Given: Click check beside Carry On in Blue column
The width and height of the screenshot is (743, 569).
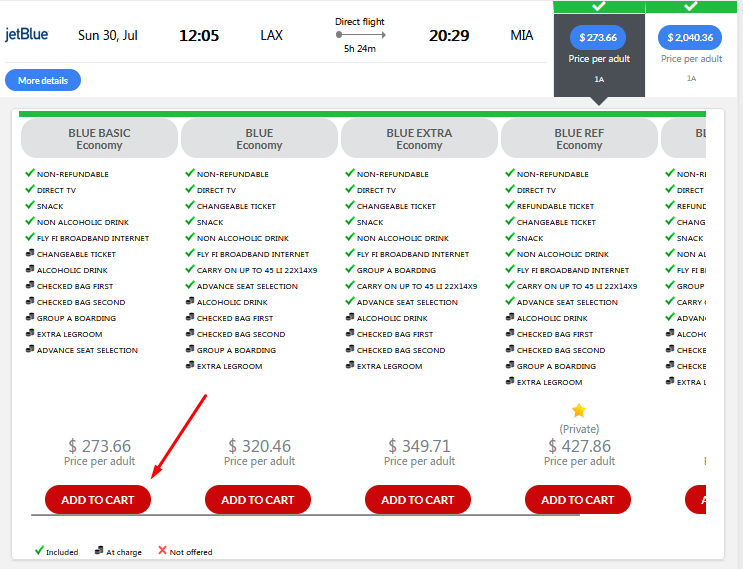Looking at the screenshot, I should click(190, 269).
